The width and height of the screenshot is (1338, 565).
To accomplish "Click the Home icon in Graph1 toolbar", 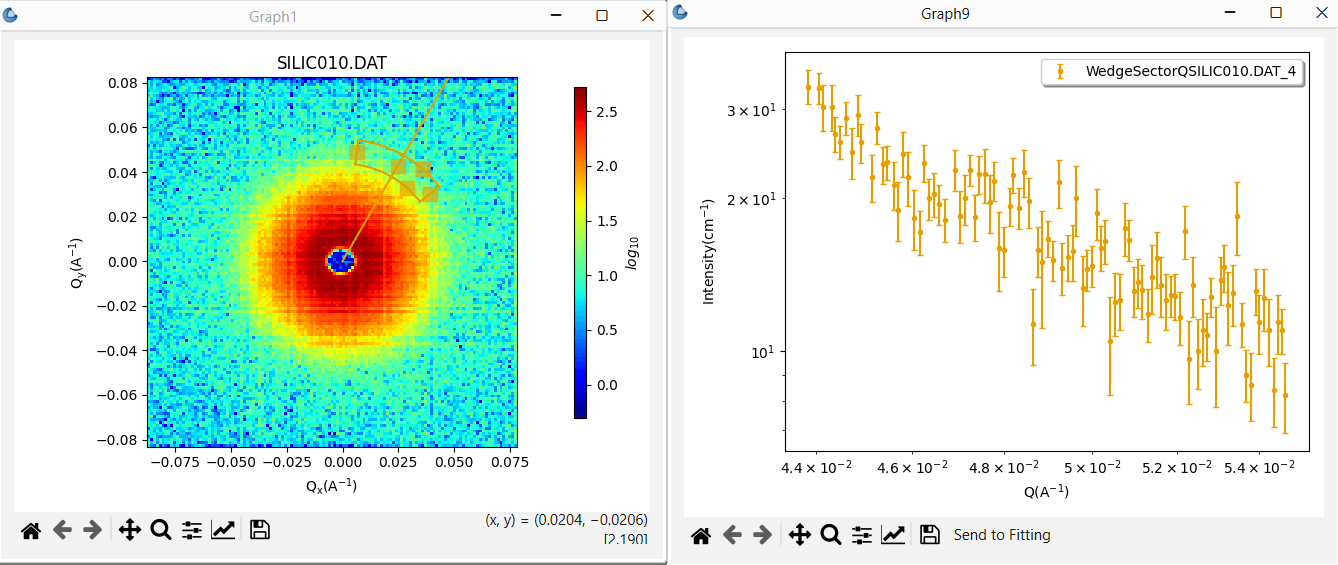I will click(31, 530).
